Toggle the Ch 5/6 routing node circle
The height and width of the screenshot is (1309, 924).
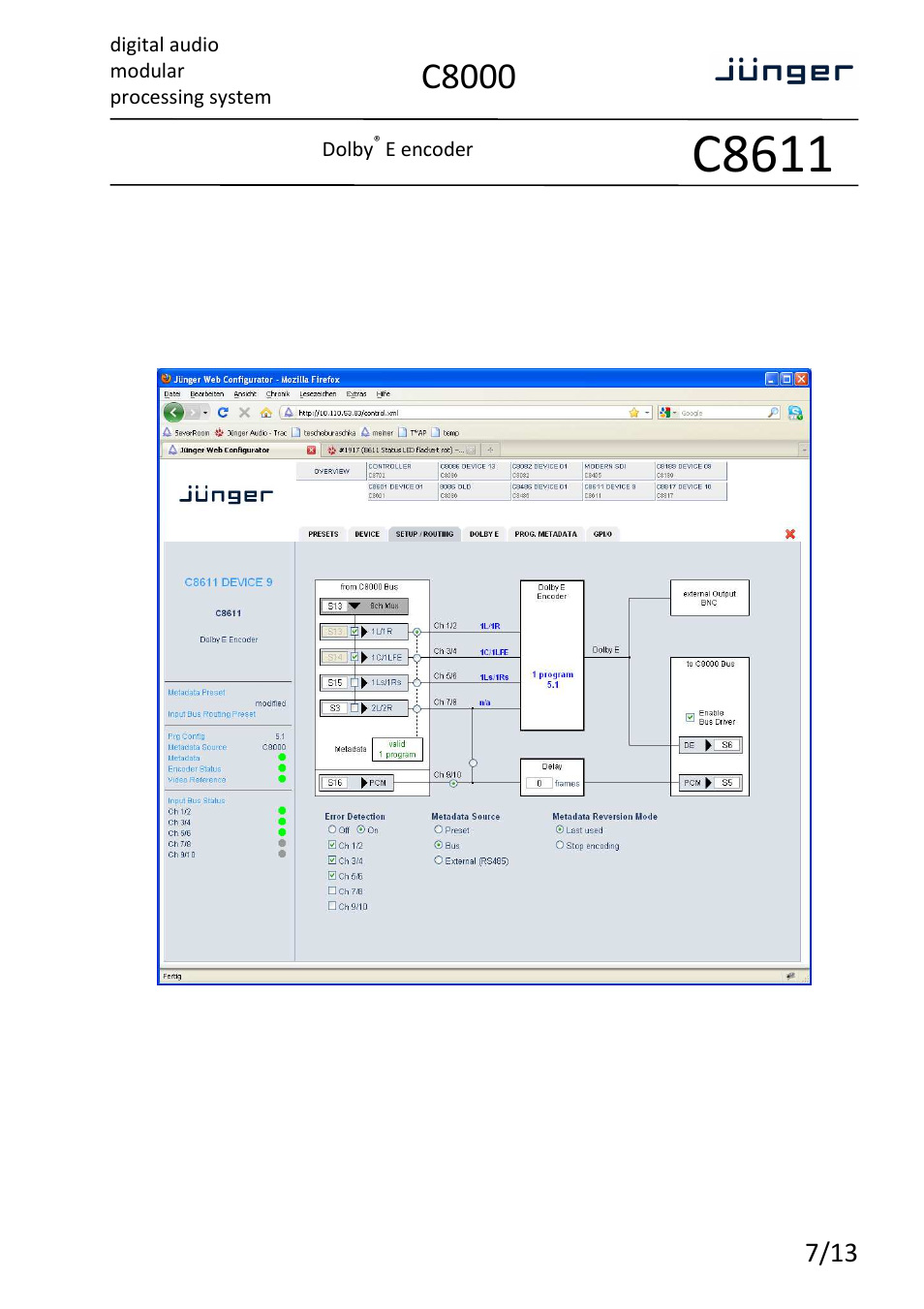coord(416,682)
